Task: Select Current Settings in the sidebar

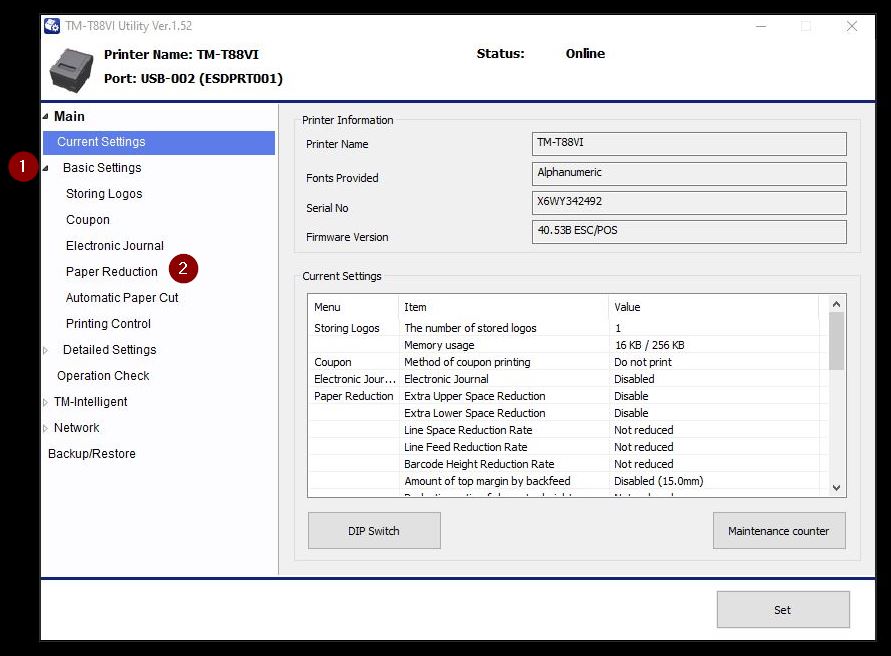Action: point(159,143)
